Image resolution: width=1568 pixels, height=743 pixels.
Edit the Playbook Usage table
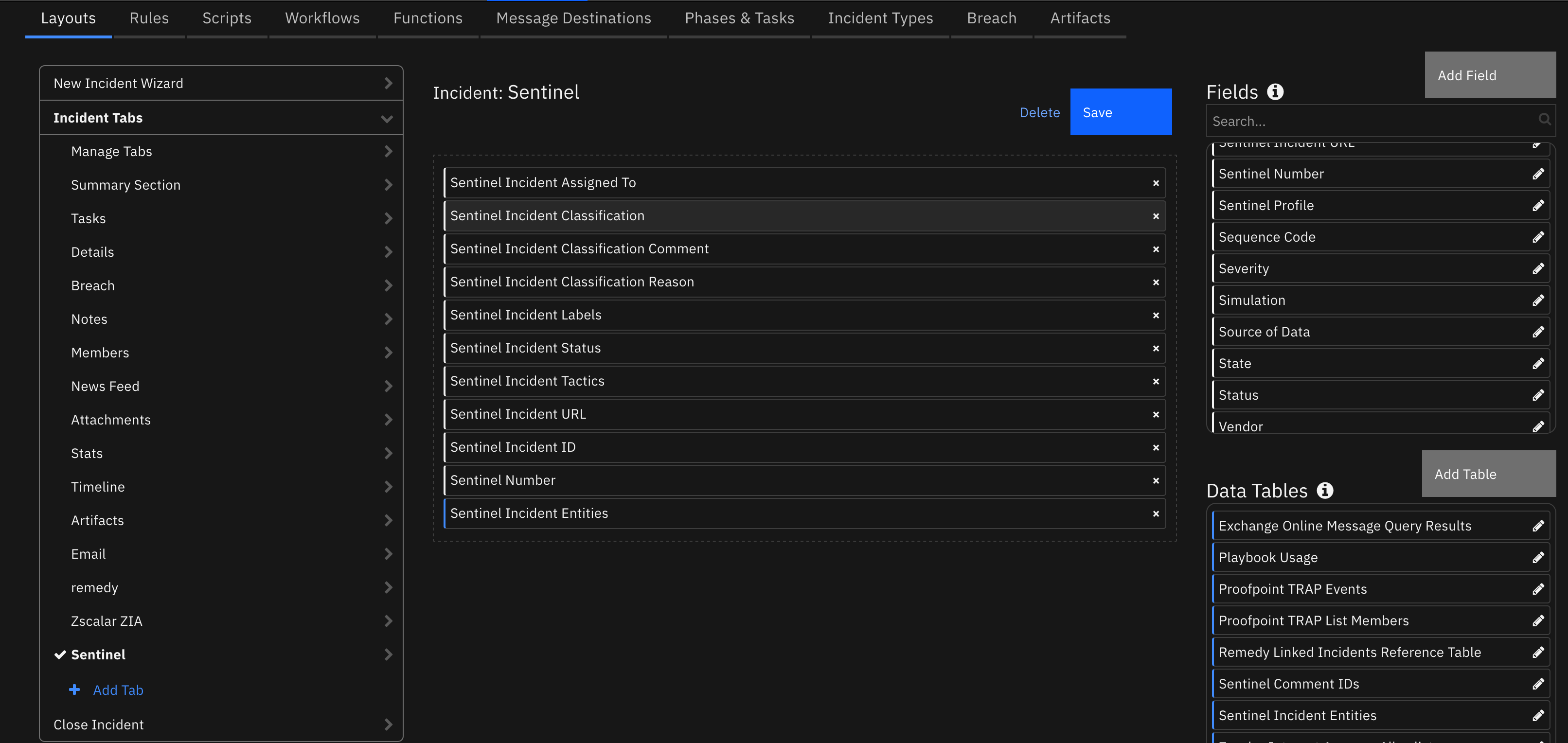(1537, 558)
